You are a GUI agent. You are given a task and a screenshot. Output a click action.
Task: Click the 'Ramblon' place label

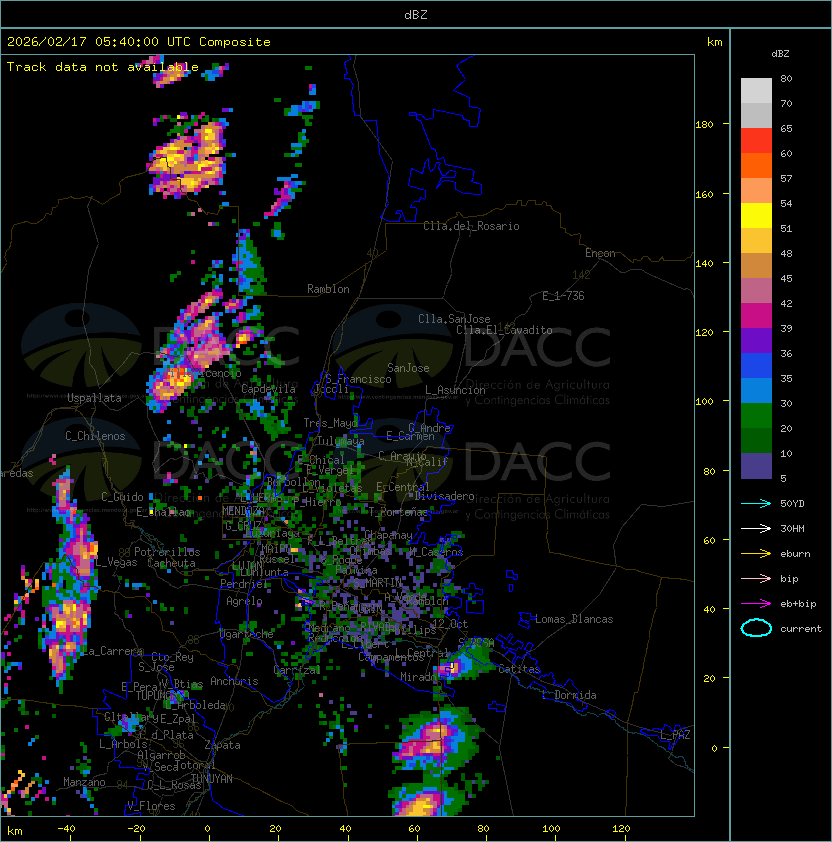[x=328, y=289]
